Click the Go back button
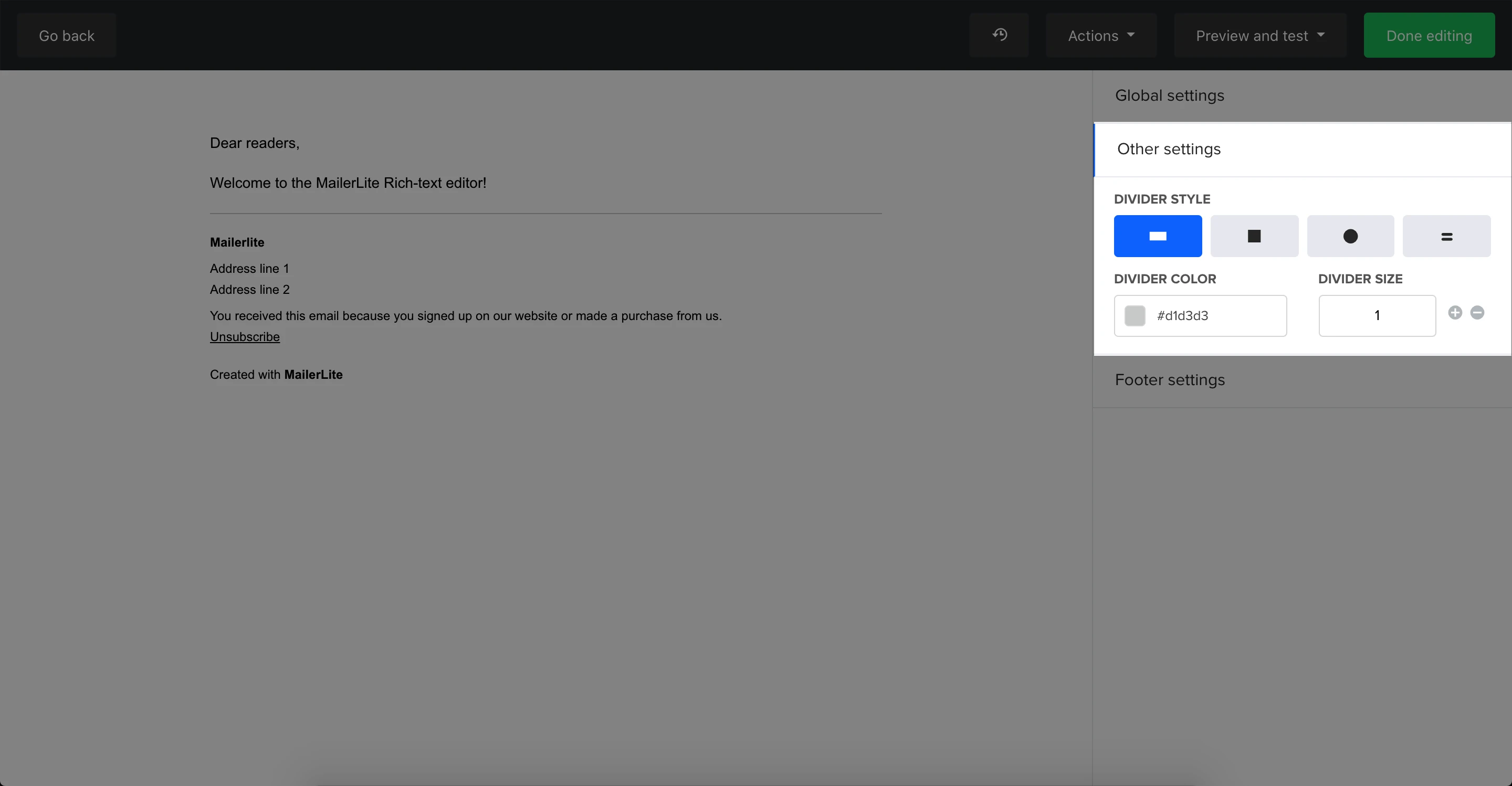Viewport: 1512px width, 786px height. click(66, 35)
